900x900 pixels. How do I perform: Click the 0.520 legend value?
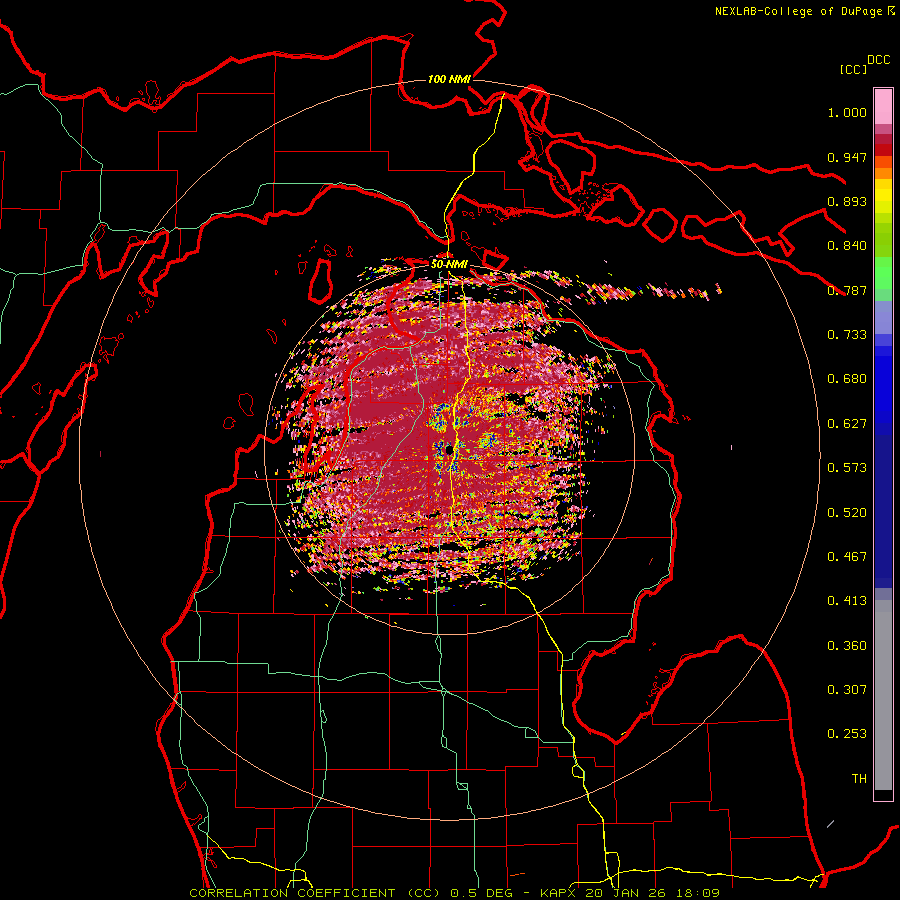847,513
